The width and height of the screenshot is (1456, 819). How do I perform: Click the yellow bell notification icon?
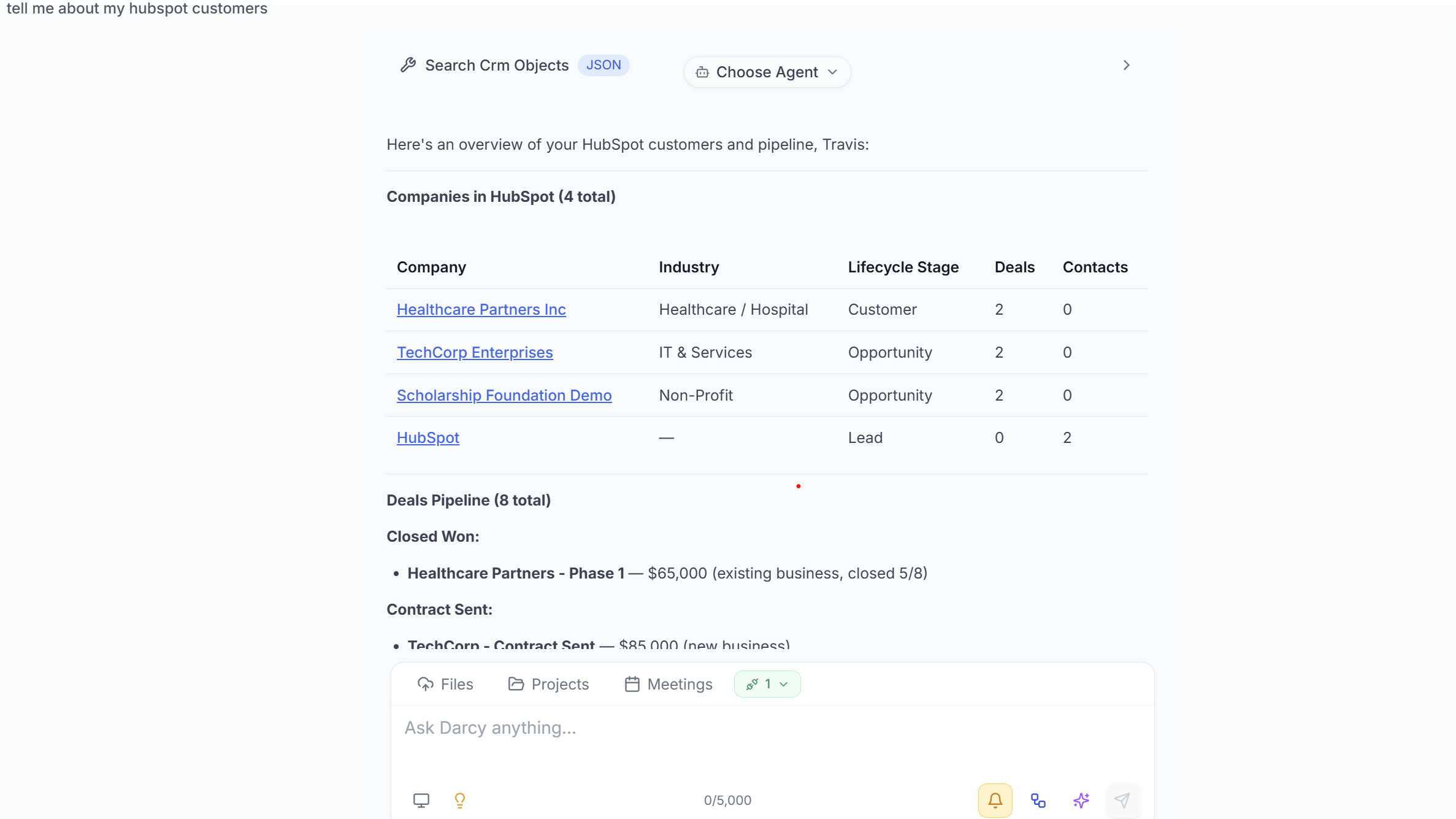(x=995, y=800)
